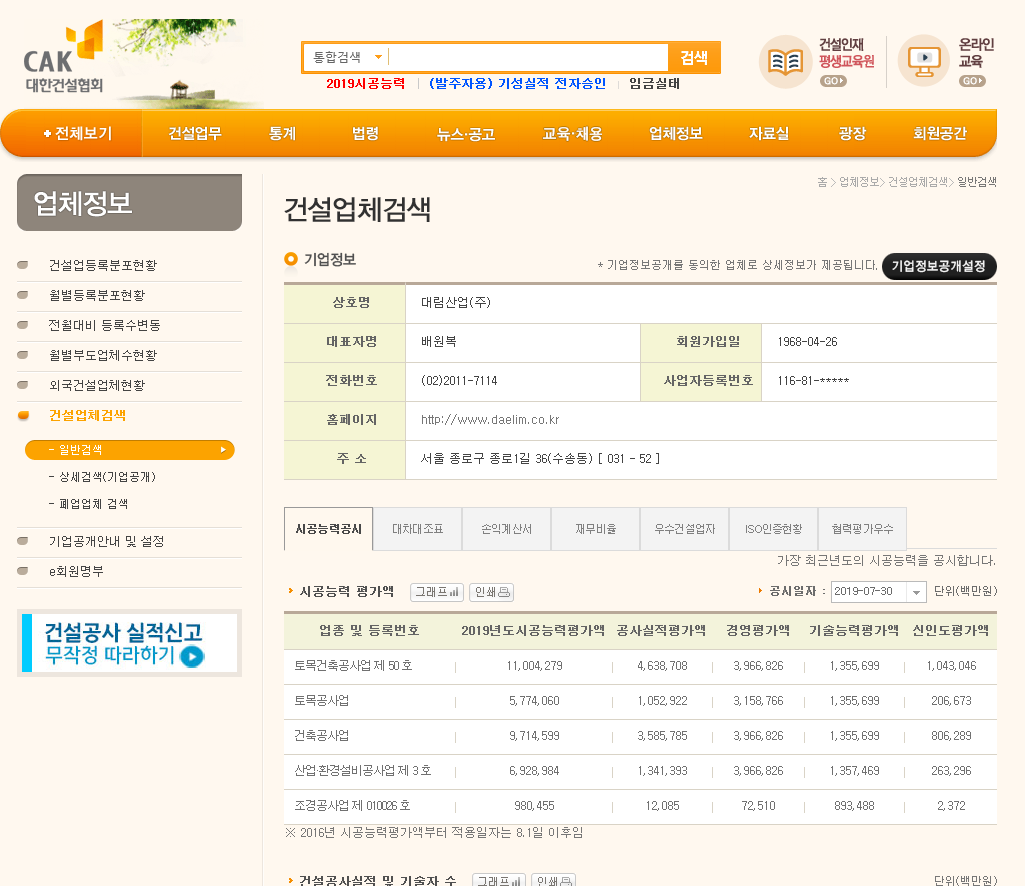Open the (발주자용) 기성실적 전자승인 link
The image size is (1025, 886).
click(517, 84)
